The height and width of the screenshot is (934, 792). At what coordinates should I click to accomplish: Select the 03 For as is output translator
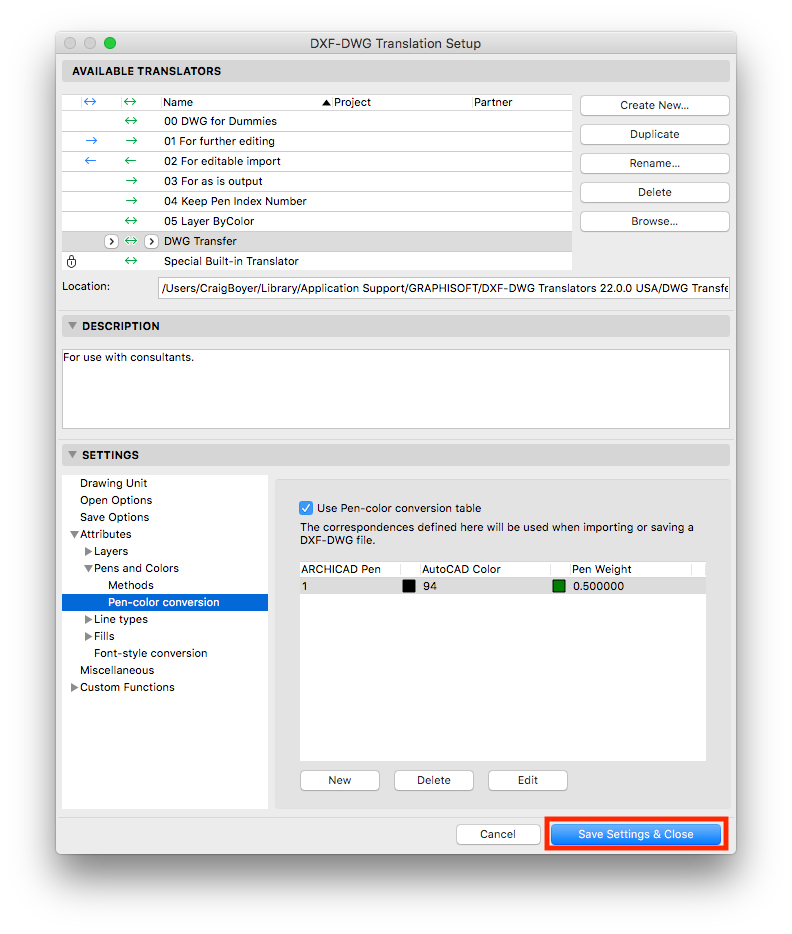(x=317, y=181)
